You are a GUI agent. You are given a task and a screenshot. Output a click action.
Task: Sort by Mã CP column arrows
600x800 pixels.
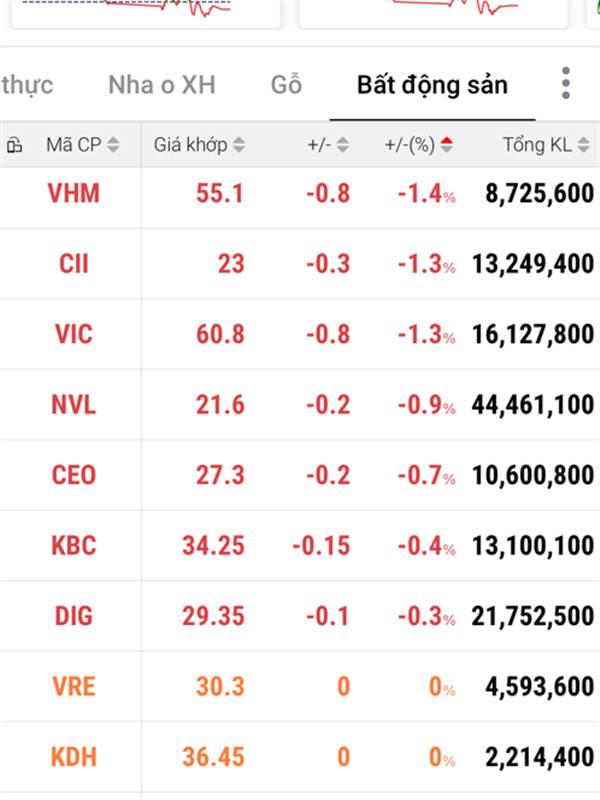point(113,146)
